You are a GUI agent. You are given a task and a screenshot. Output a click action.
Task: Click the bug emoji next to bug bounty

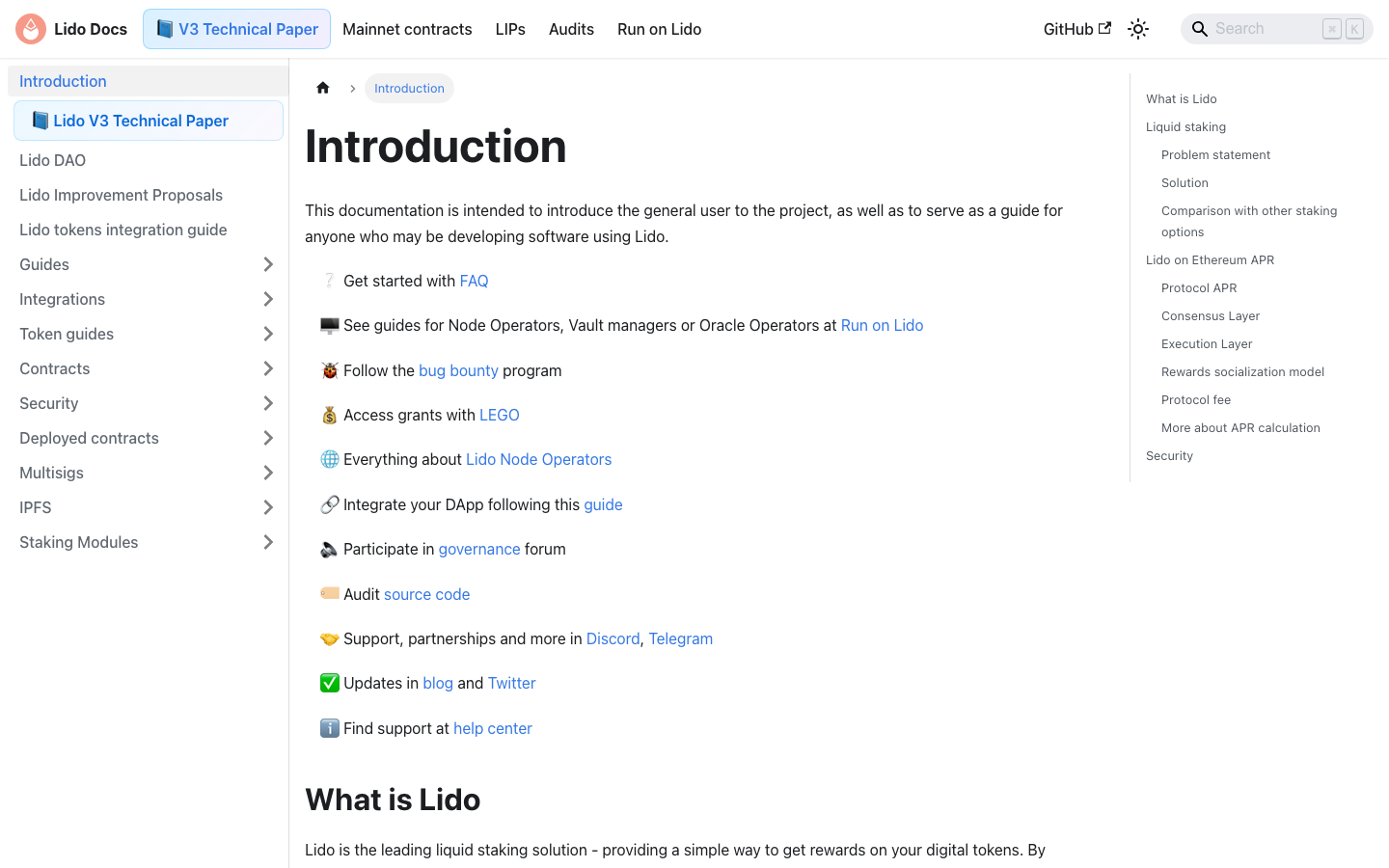pyautogui.click(x=329, y=369)
